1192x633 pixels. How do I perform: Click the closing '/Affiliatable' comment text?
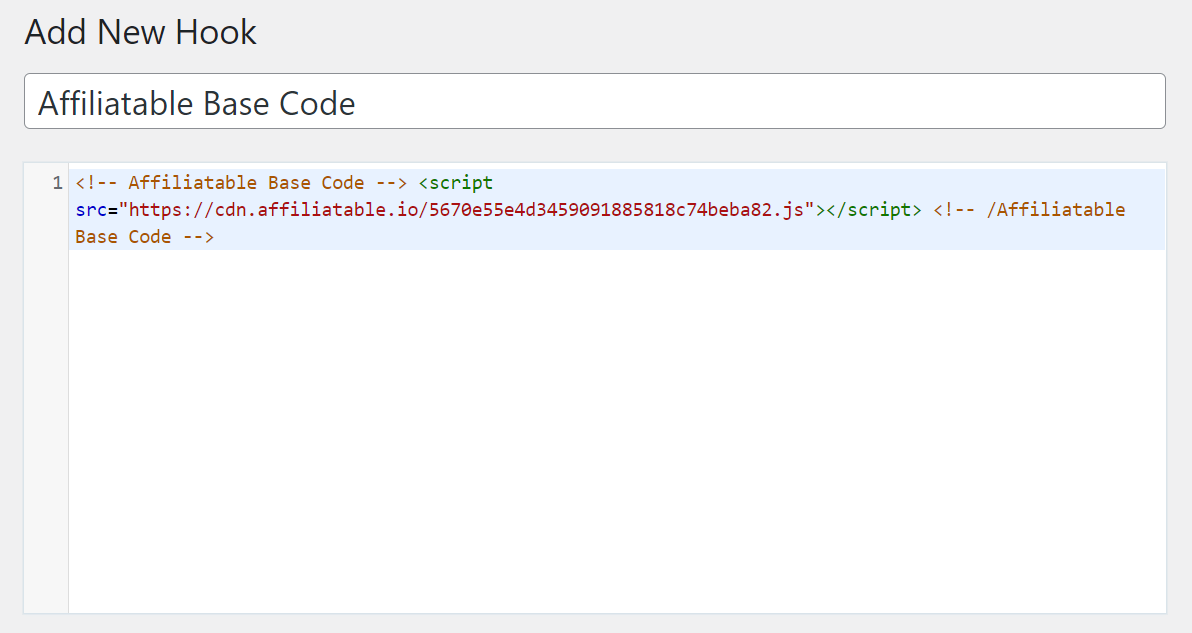click(x=1055, y=210)
